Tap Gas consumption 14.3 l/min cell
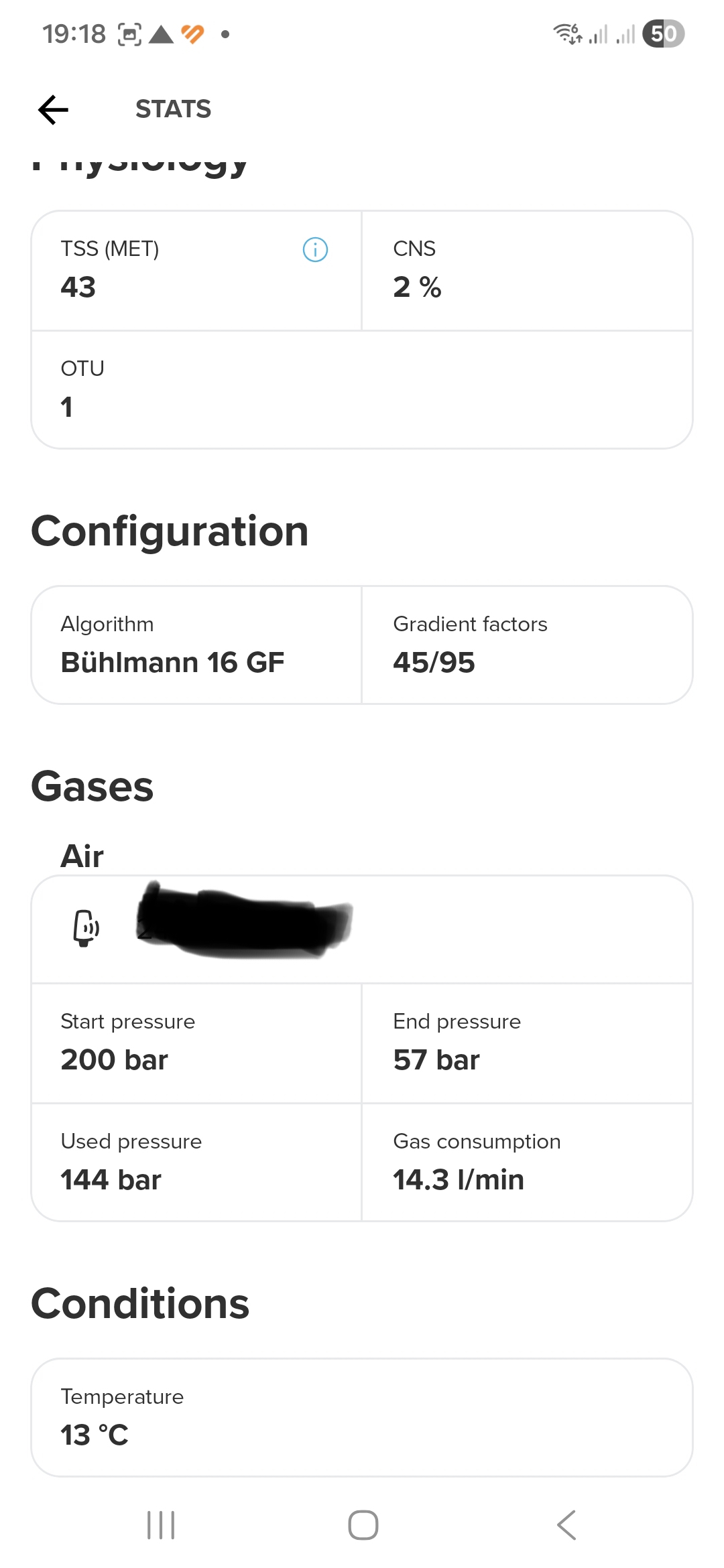724x1568 pixels. (527, 1163)
